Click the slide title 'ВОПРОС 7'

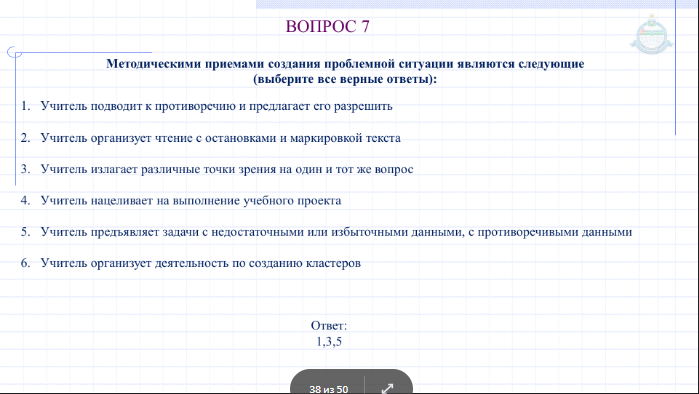click(x=328, y=26)
